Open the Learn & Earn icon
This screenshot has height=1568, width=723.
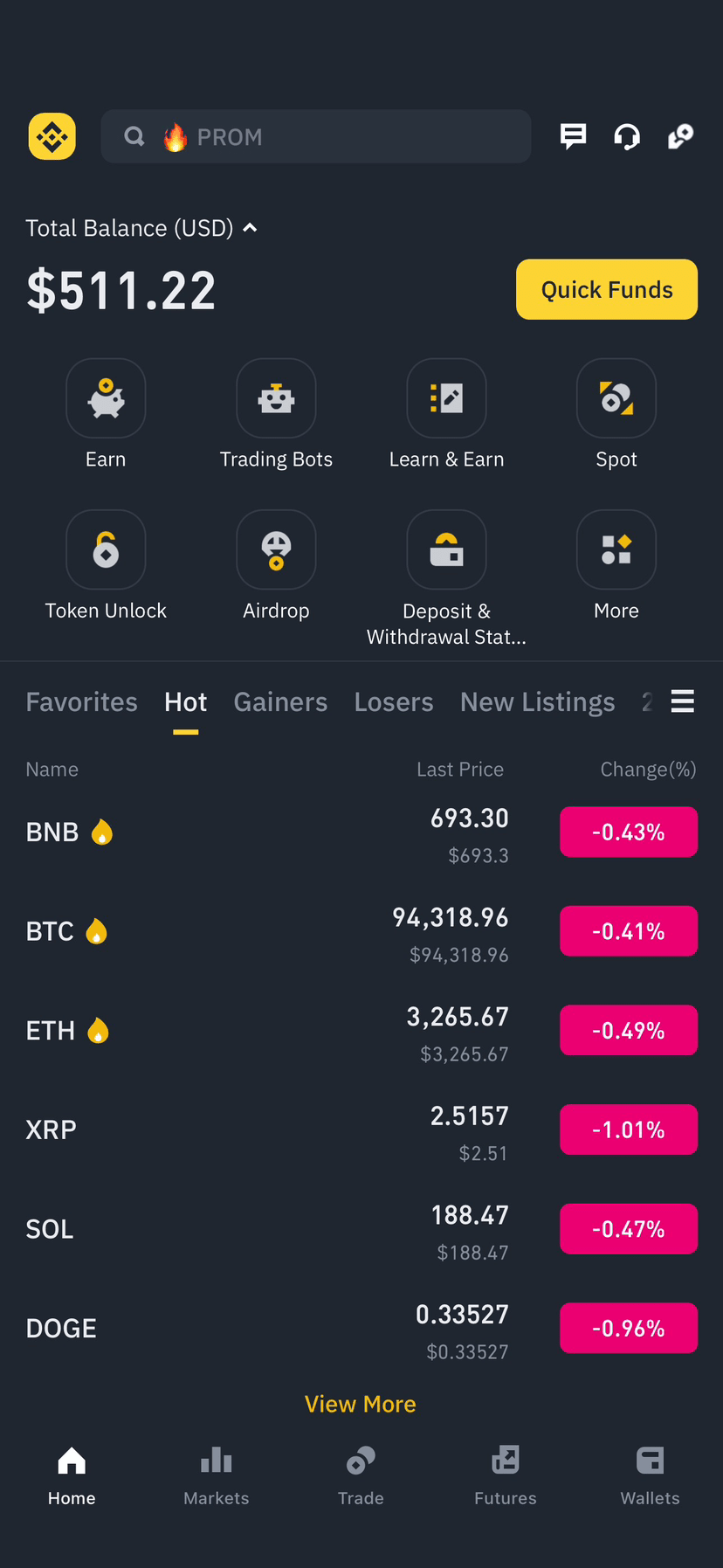tap(446, 398)
